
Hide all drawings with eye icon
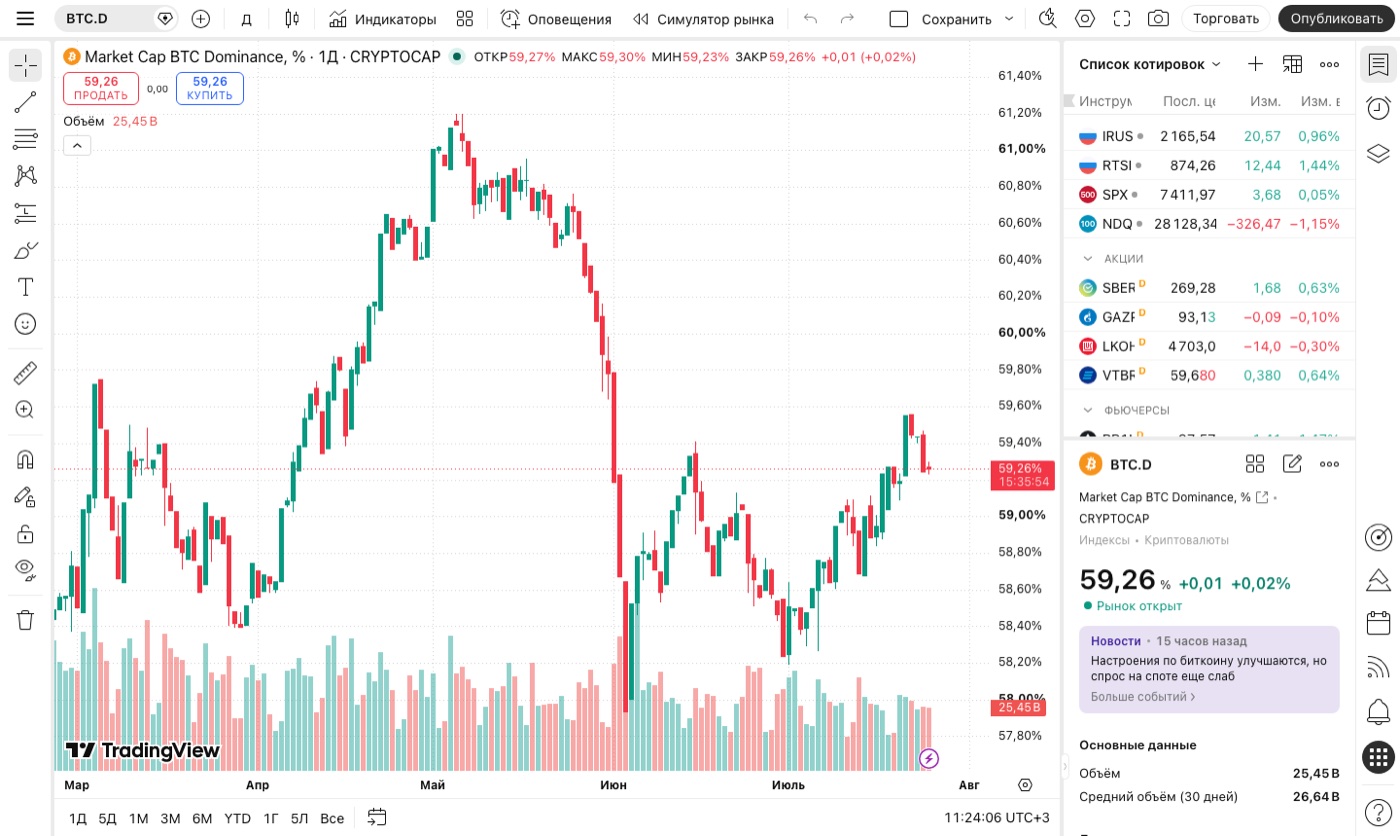(25, 570)
